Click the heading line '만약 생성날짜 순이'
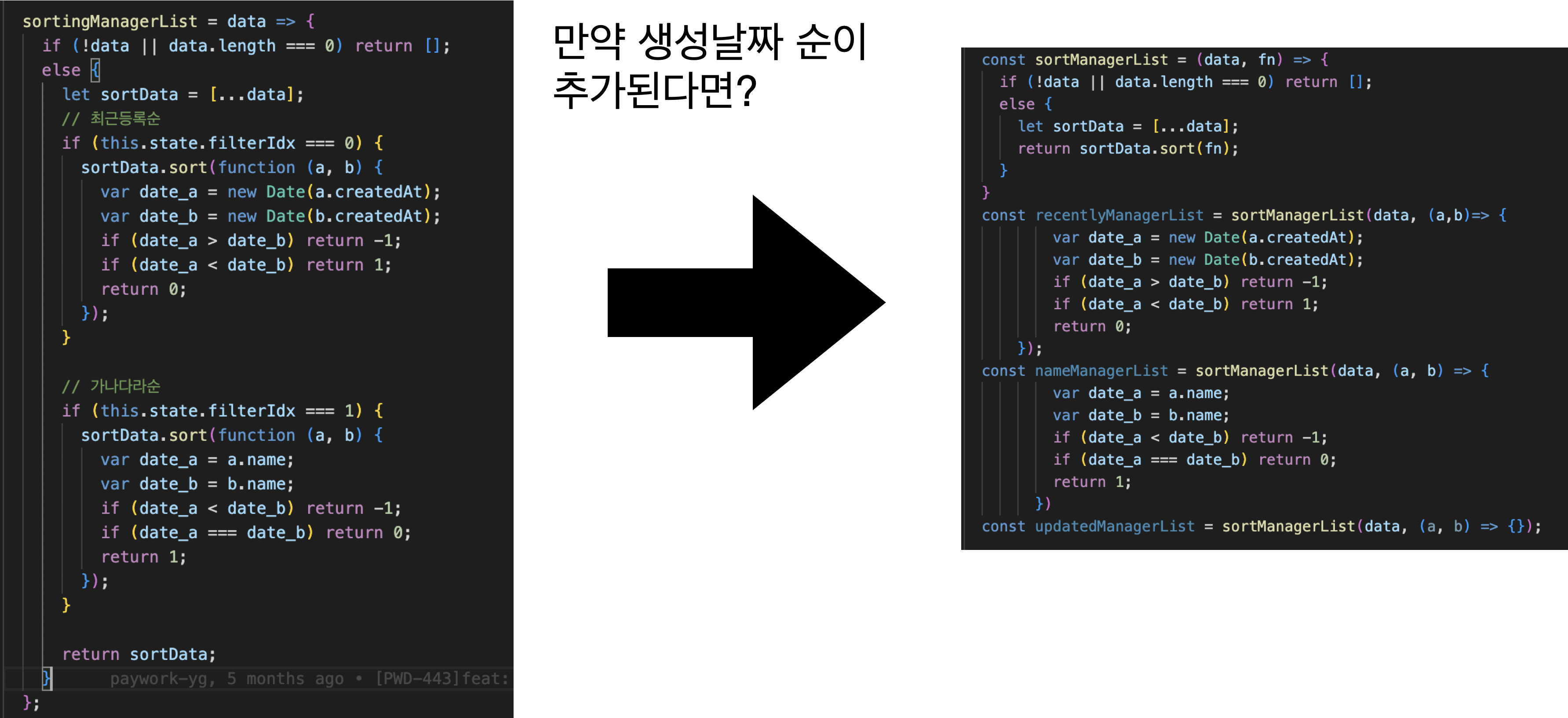Screen dimensions: 1568x718 click(710, 41)
